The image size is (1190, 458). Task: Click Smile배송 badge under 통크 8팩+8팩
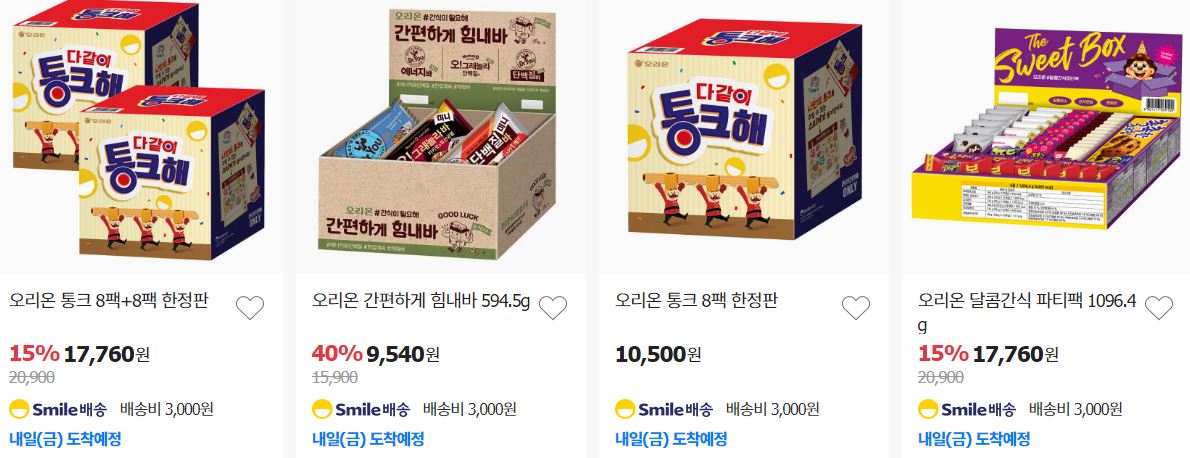(x=58, y=409)
